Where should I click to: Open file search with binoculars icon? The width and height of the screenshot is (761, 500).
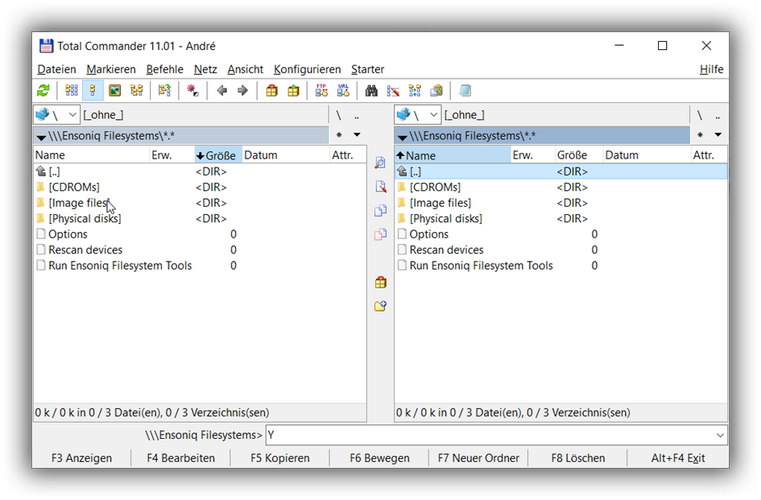[371, 91]
